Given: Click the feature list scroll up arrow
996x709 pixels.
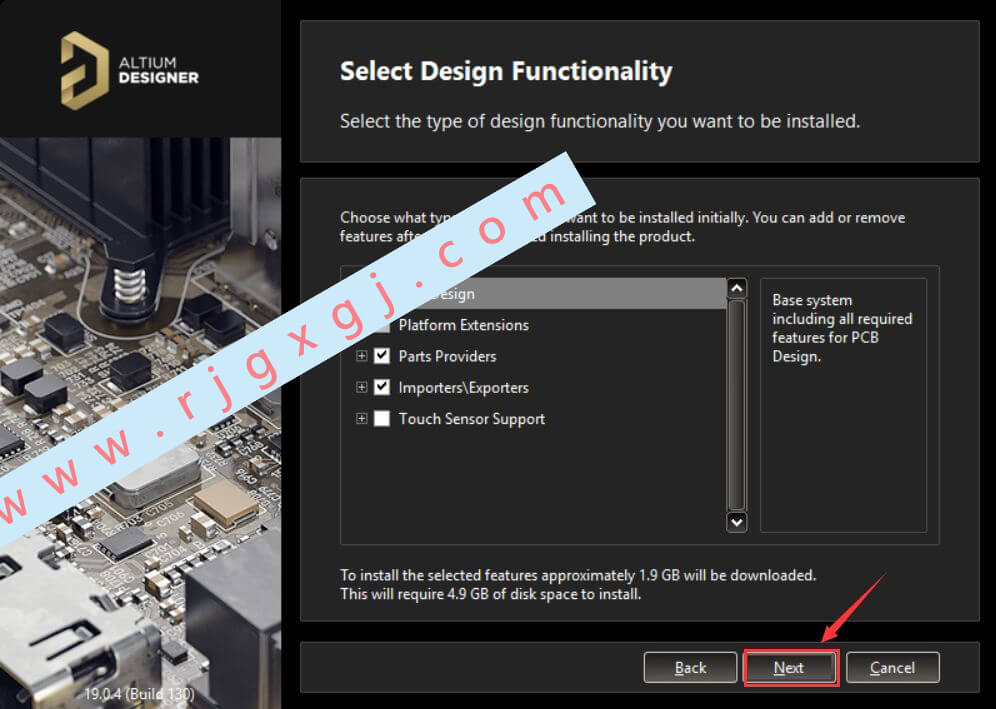Looking at the screenshot, I should 736,288.
